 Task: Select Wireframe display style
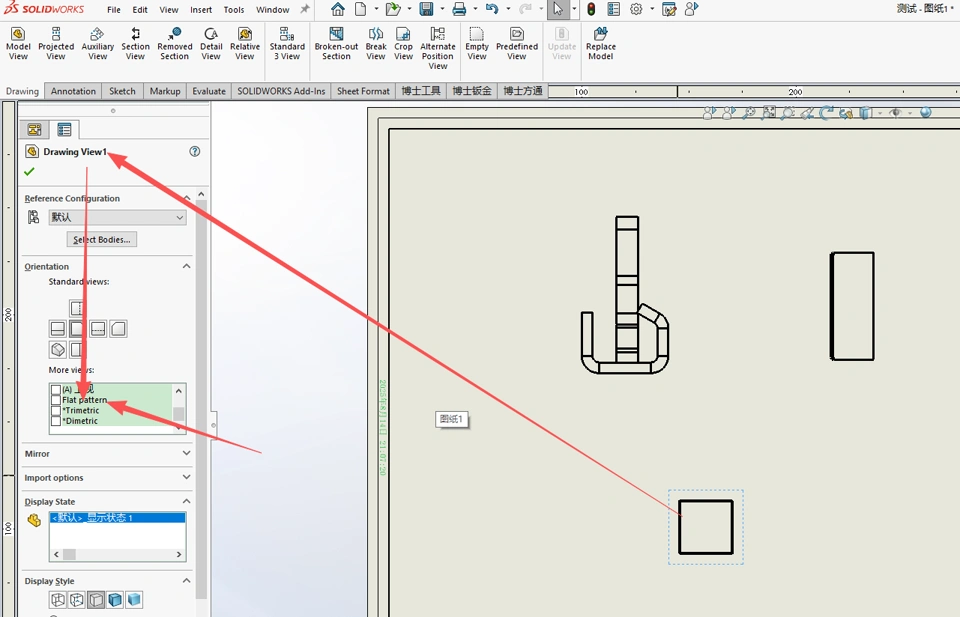pyautogui.click(x=58, y=599)
